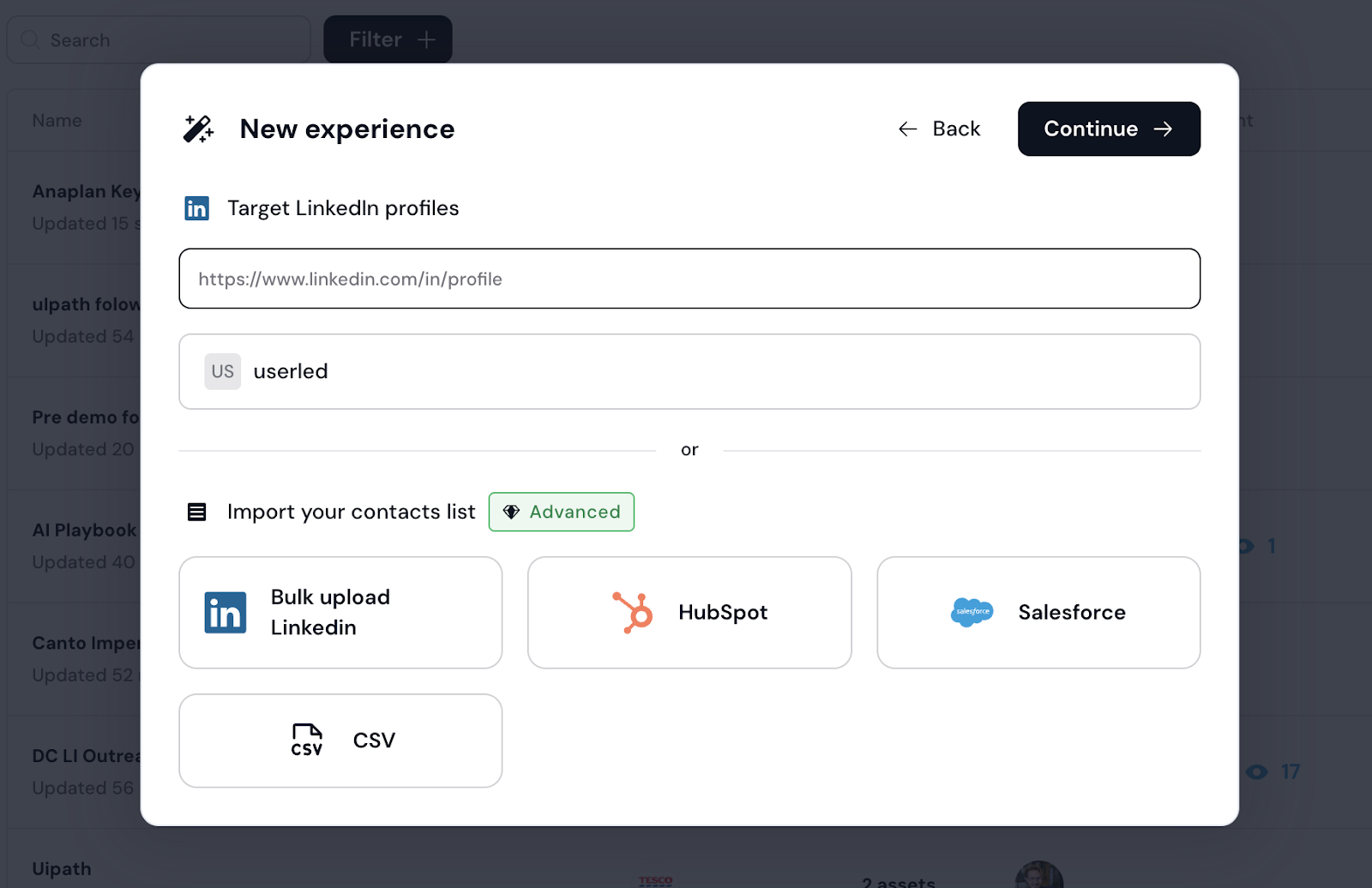Choose the Salesforce import option
This screenshot has width=1372, height=888.
coord(1038,612)
